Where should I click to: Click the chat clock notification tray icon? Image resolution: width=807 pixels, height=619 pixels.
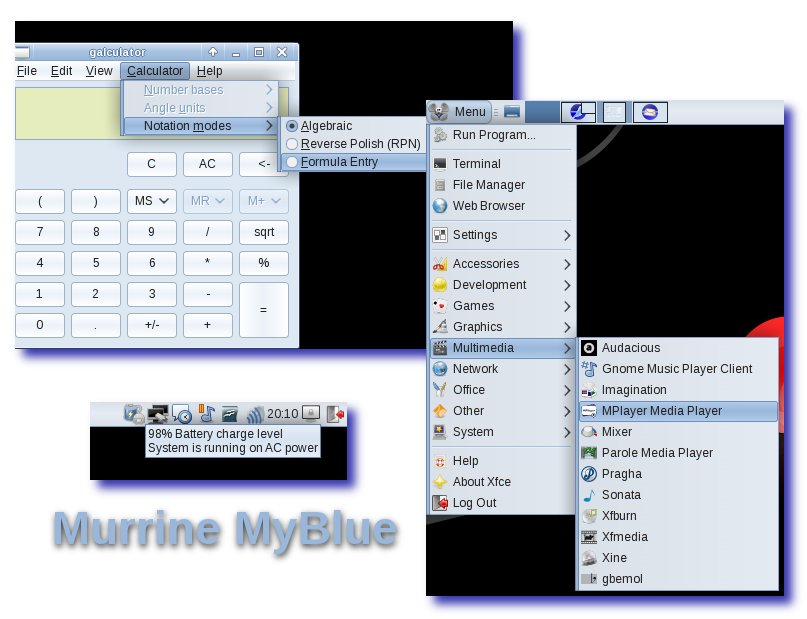pyautogui.click(x=182, y=414)
